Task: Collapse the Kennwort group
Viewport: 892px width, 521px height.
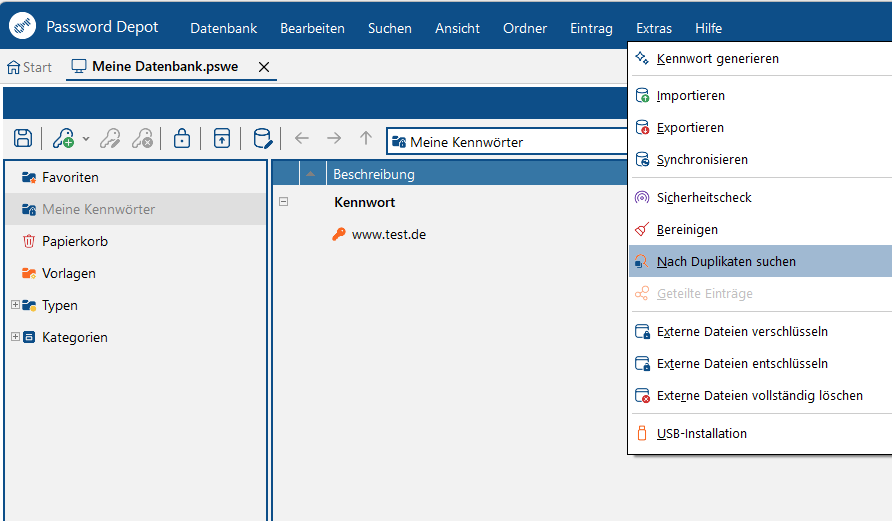Action: pos(283,201)
